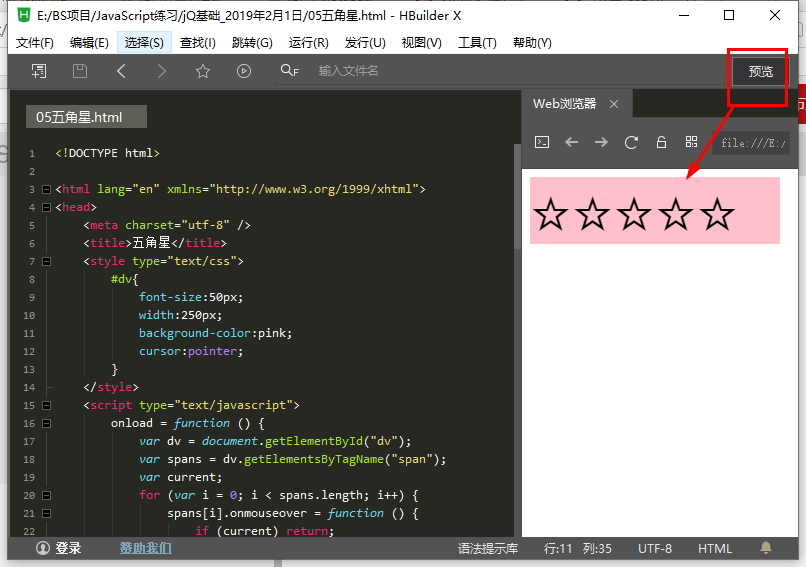Go back with the left chevron icon

pyautogui.click(x=121, y=71)
